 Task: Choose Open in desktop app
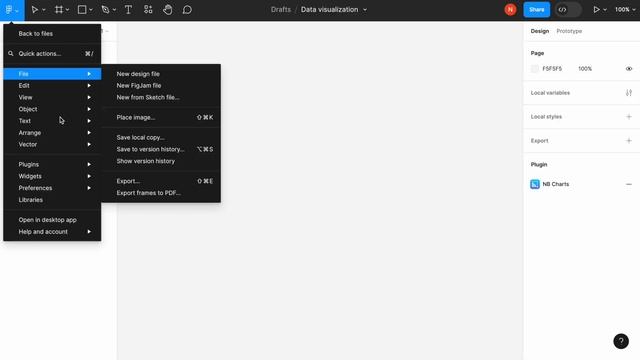(52, 220)
